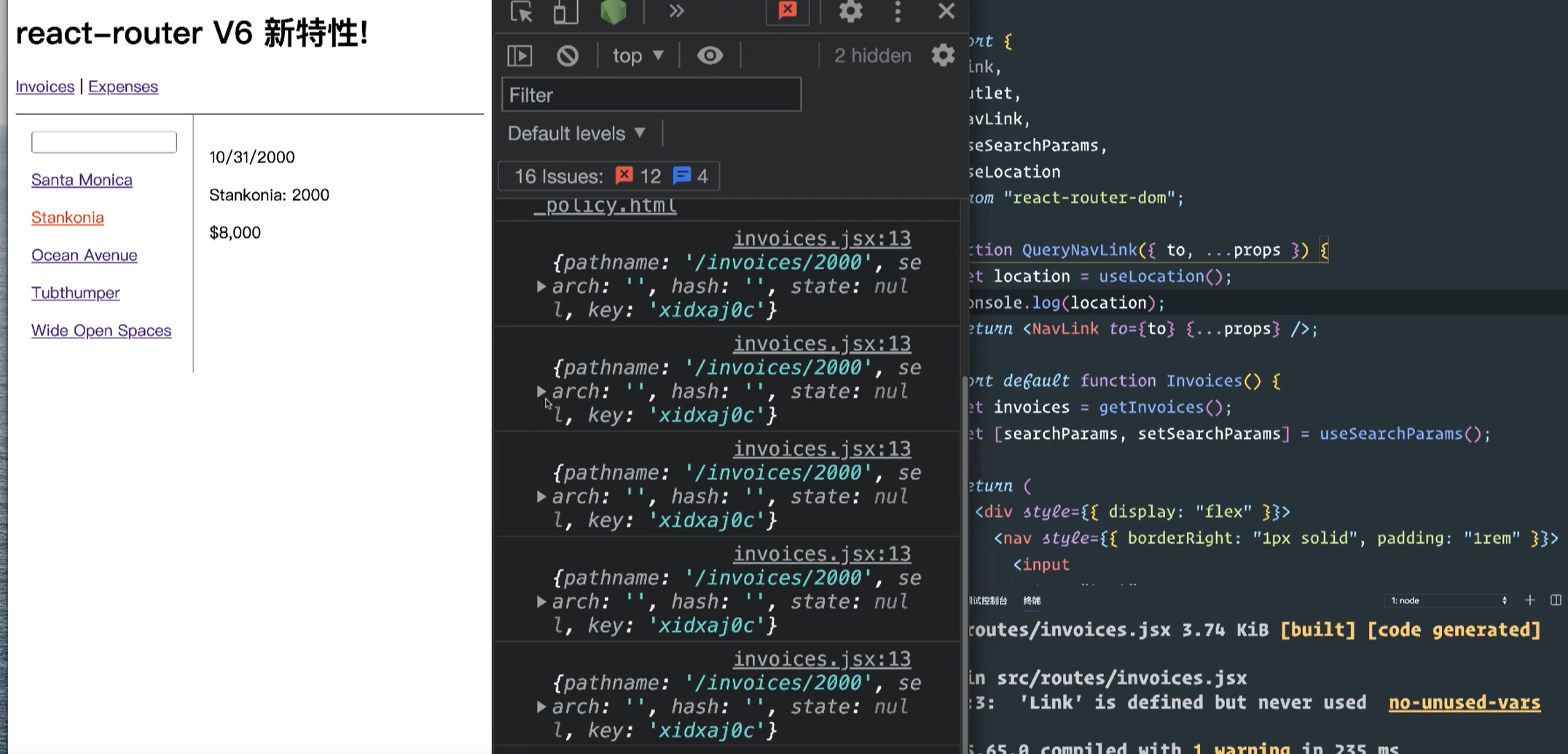
Task: Click the NavLink JSX return line
Action: coord(1144,329)
